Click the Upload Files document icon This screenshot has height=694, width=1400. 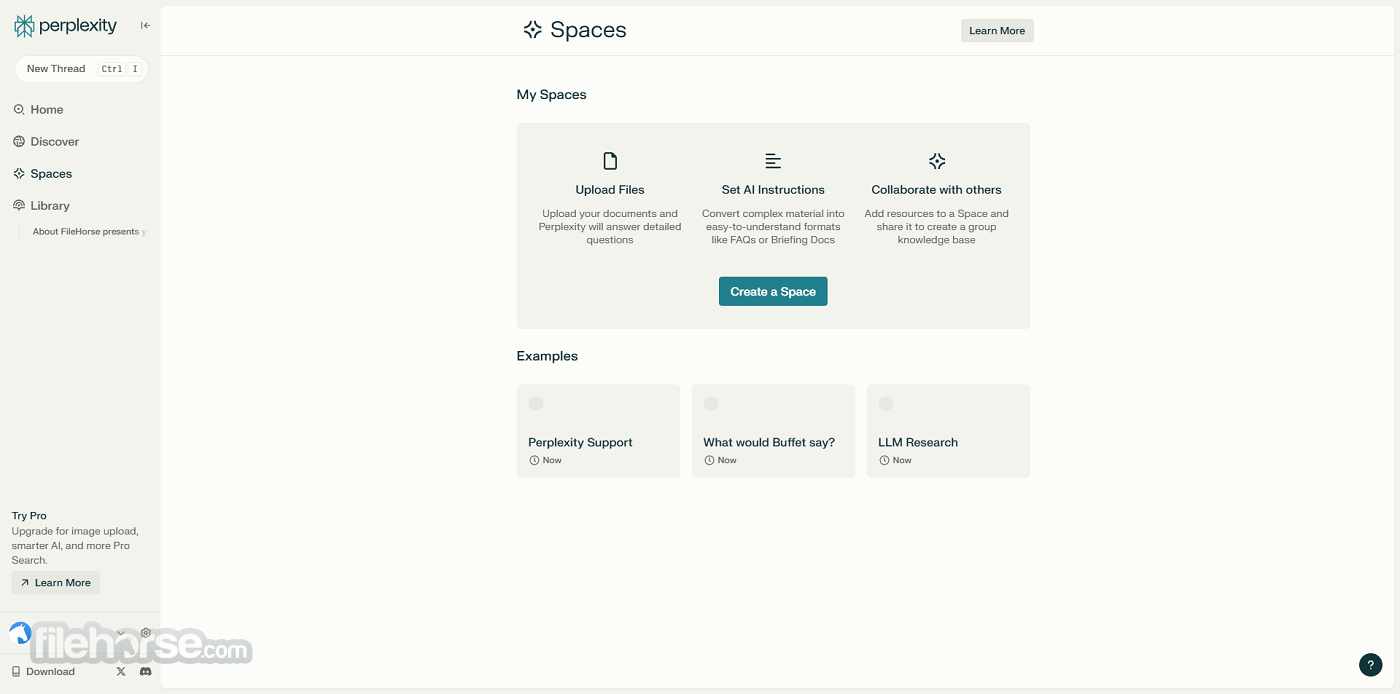click(610, 161)
